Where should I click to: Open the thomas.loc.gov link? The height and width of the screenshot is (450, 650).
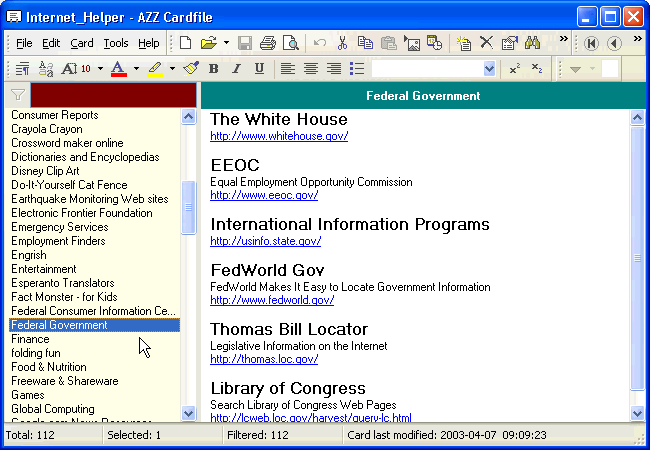(x=264, y=358)
